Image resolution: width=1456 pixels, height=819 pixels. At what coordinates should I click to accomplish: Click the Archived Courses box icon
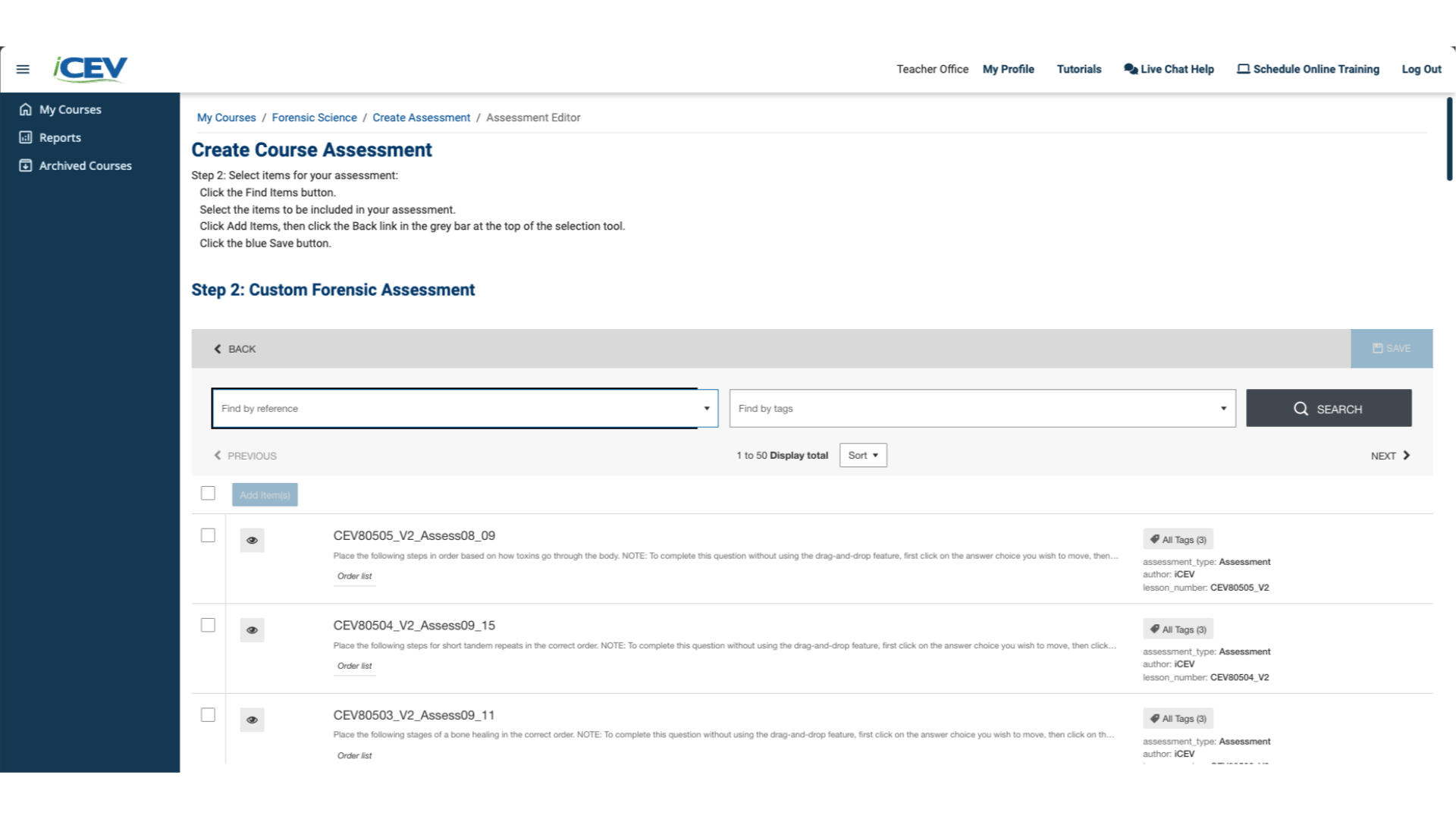pos(26,165)
